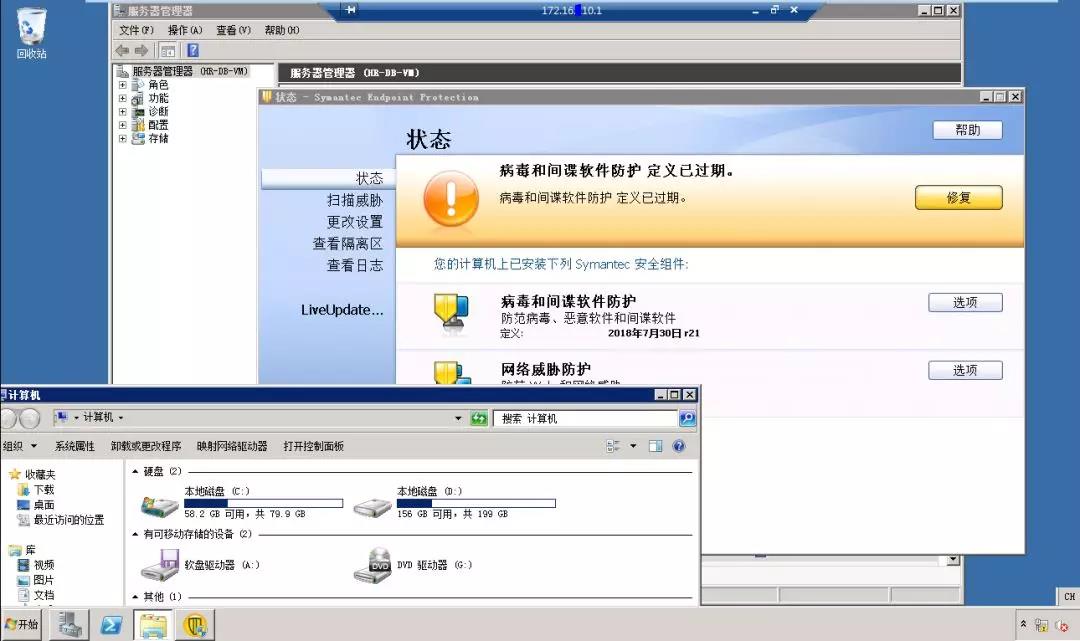Open the 组织 dropdown menu
This screenshot has height=641, width=1080.
[19, 446]
